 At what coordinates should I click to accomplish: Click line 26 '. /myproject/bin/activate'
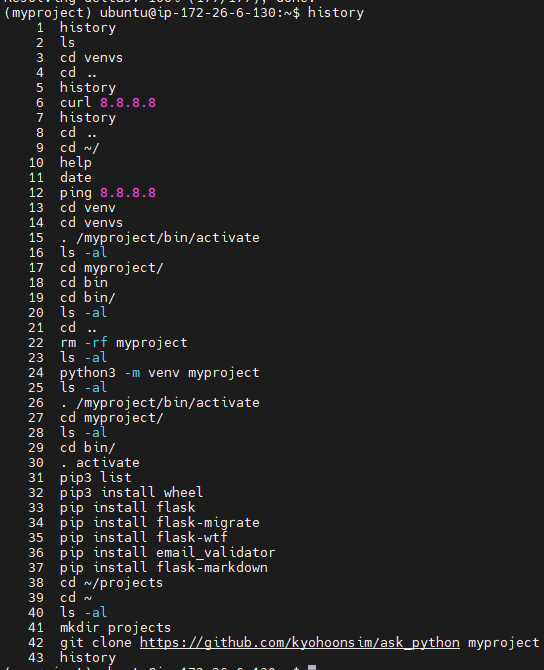click(159, 403)
